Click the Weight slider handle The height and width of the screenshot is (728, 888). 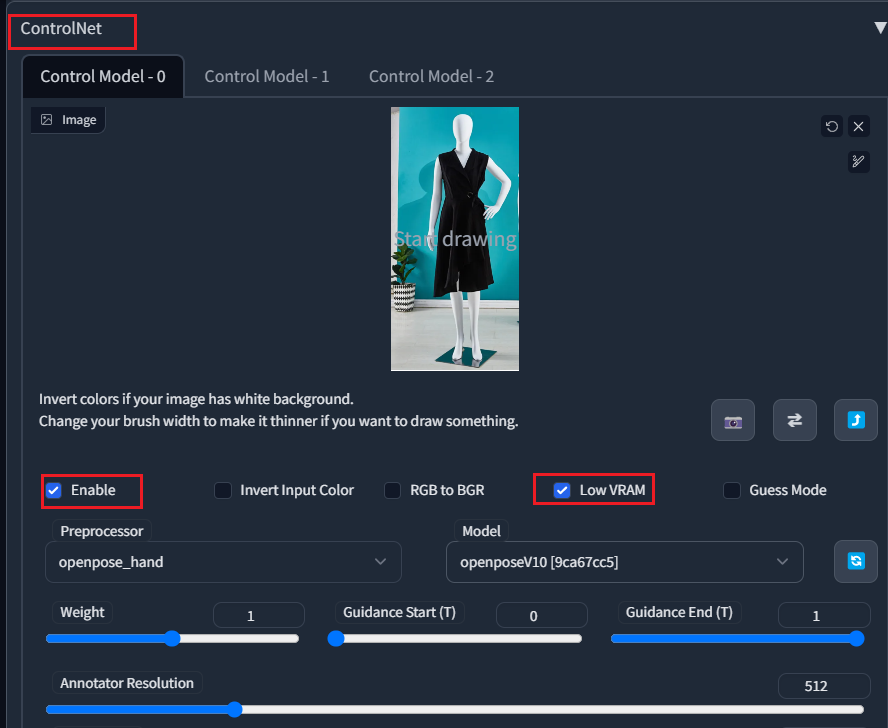pos(172,639)
